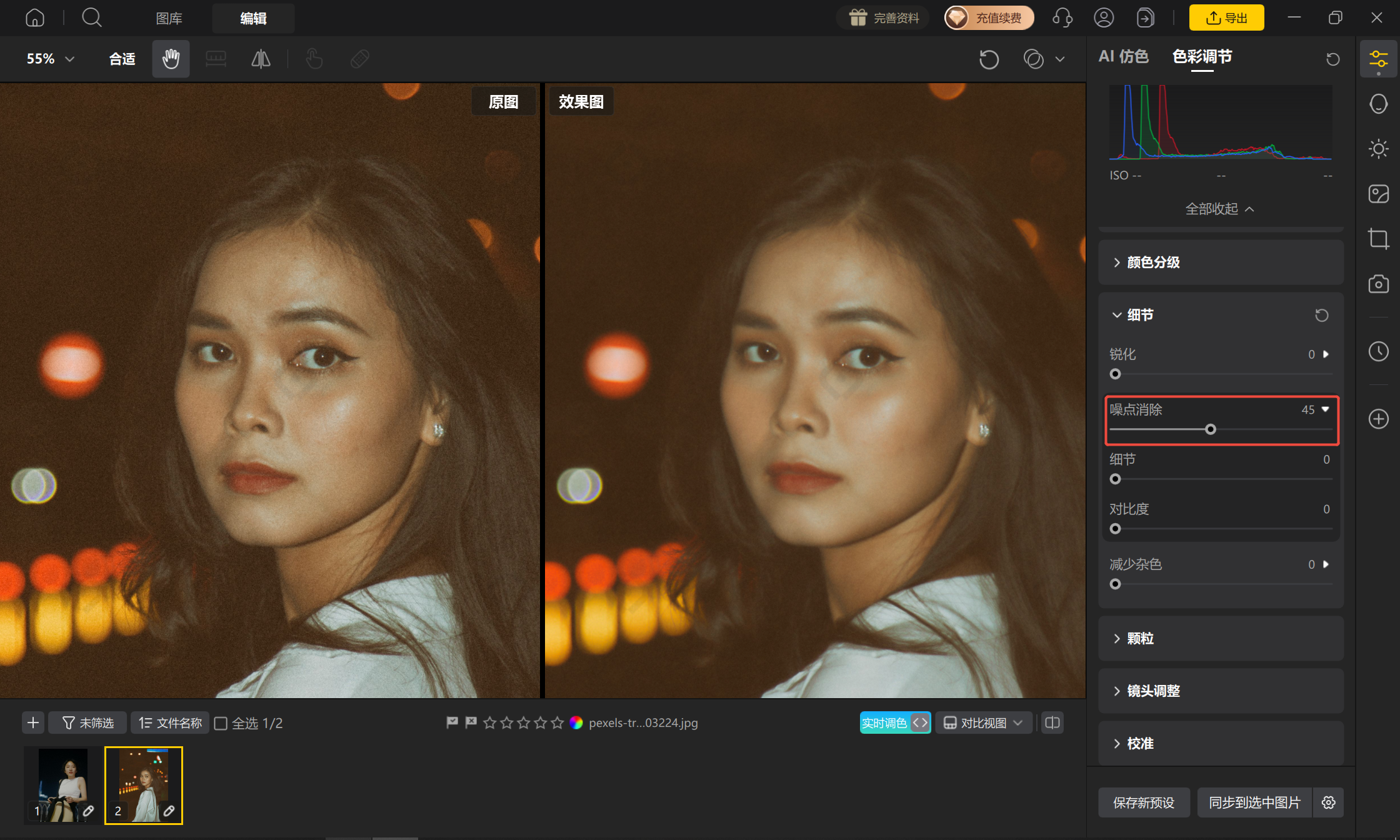Click the mirror flip tool icon

(x=261, y=59)
